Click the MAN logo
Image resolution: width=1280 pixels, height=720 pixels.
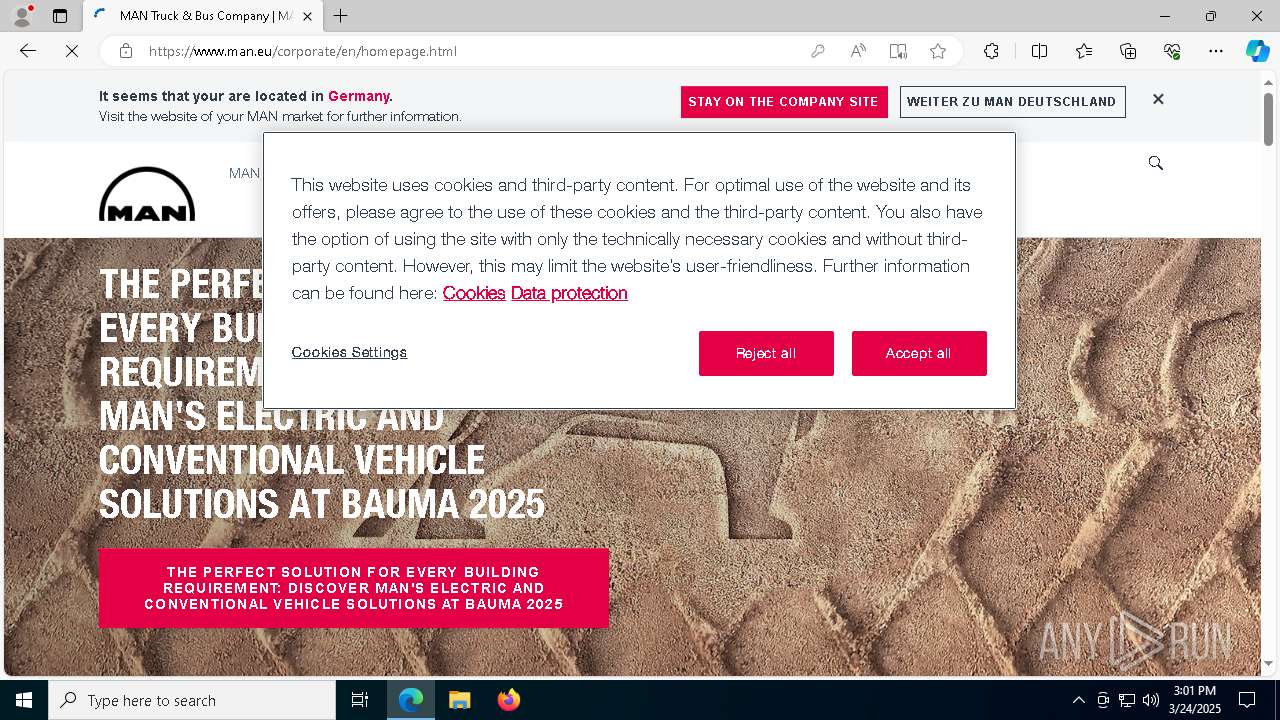(x=147, y=194)
